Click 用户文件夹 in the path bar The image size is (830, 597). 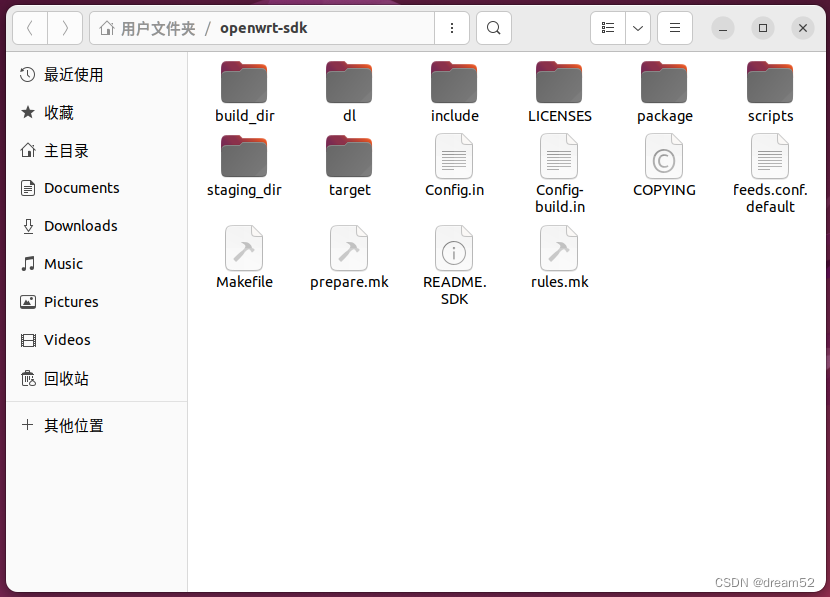(158, 28)
